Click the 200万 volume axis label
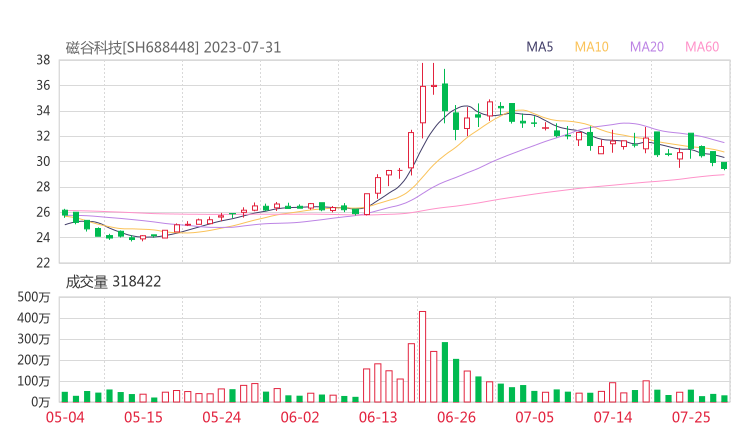Screen dimensions: 740x440 pyautogui.click(x=34, y=360)
